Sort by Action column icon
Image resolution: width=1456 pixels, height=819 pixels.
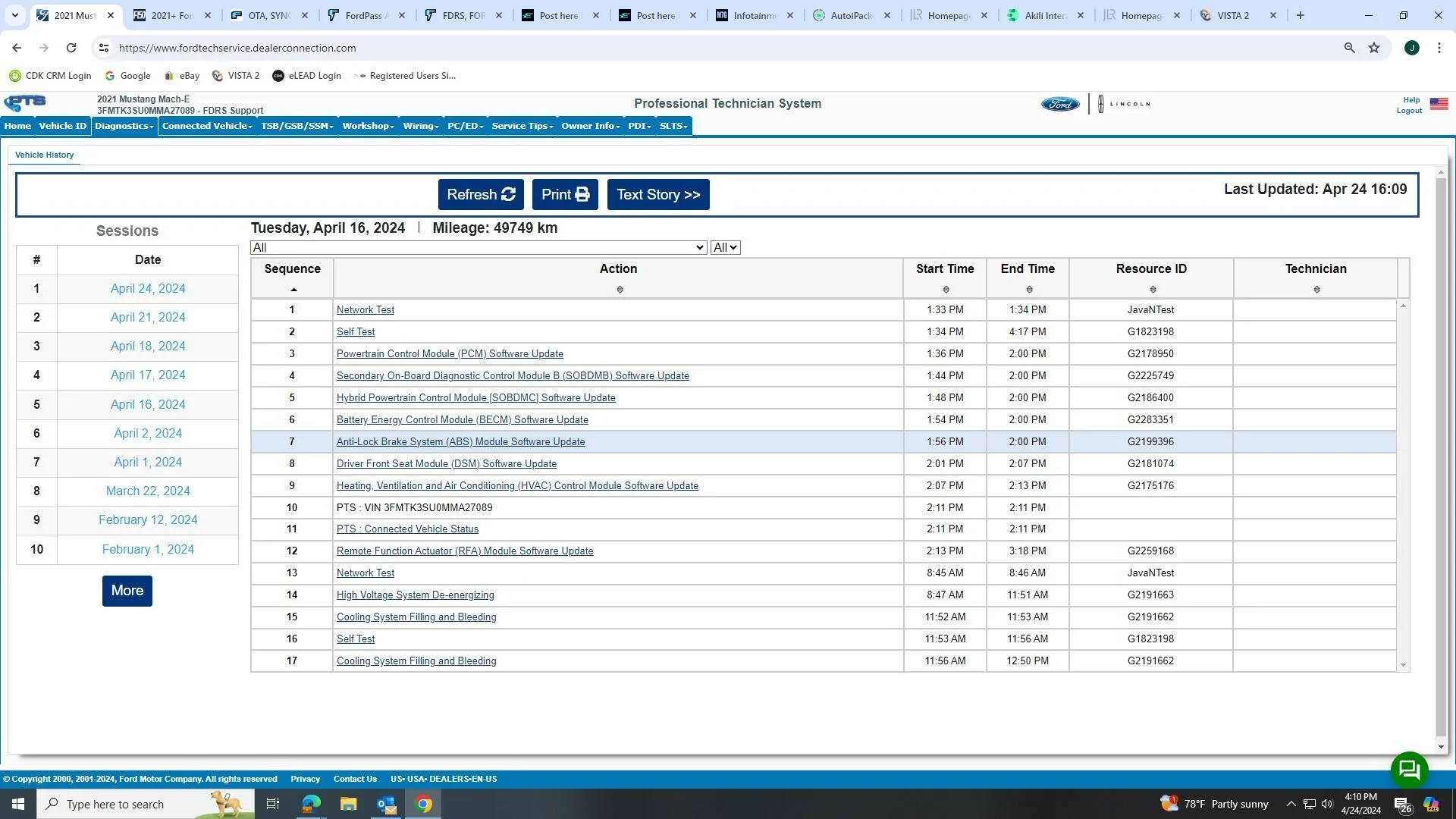(620, 290)
